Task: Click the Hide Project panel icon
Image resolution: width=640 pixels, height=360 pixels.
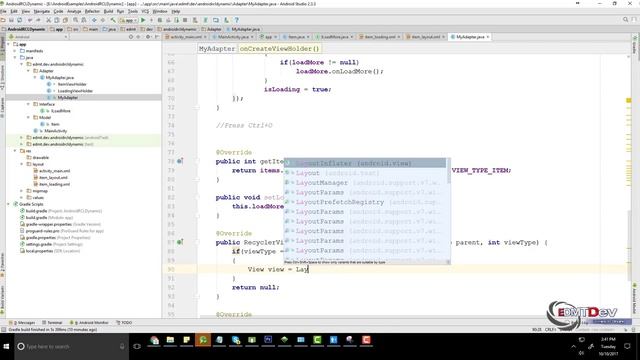Action: (x=157, y=37)
